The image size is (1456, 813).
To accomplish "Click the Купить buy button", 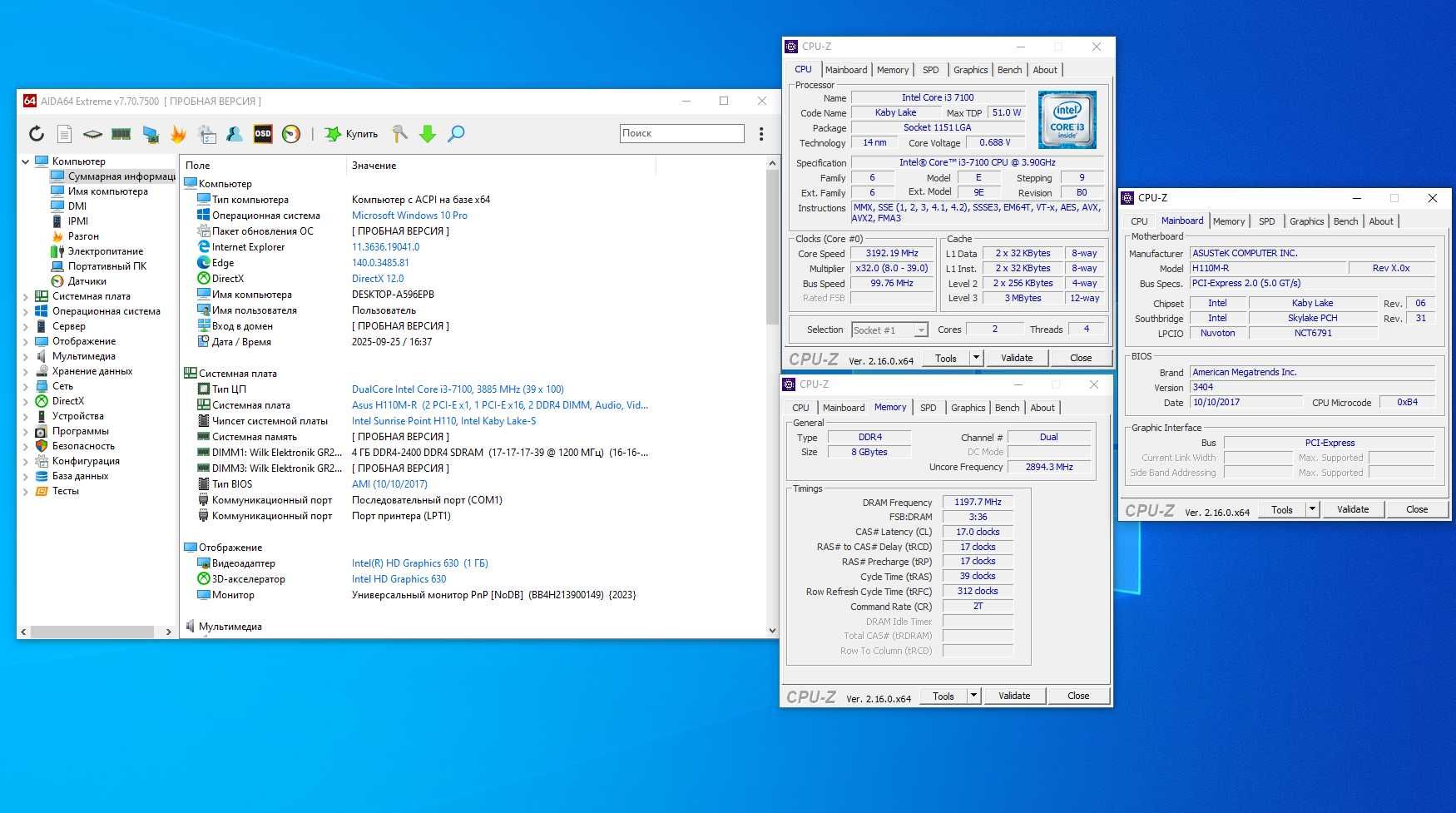I will 351,134.
